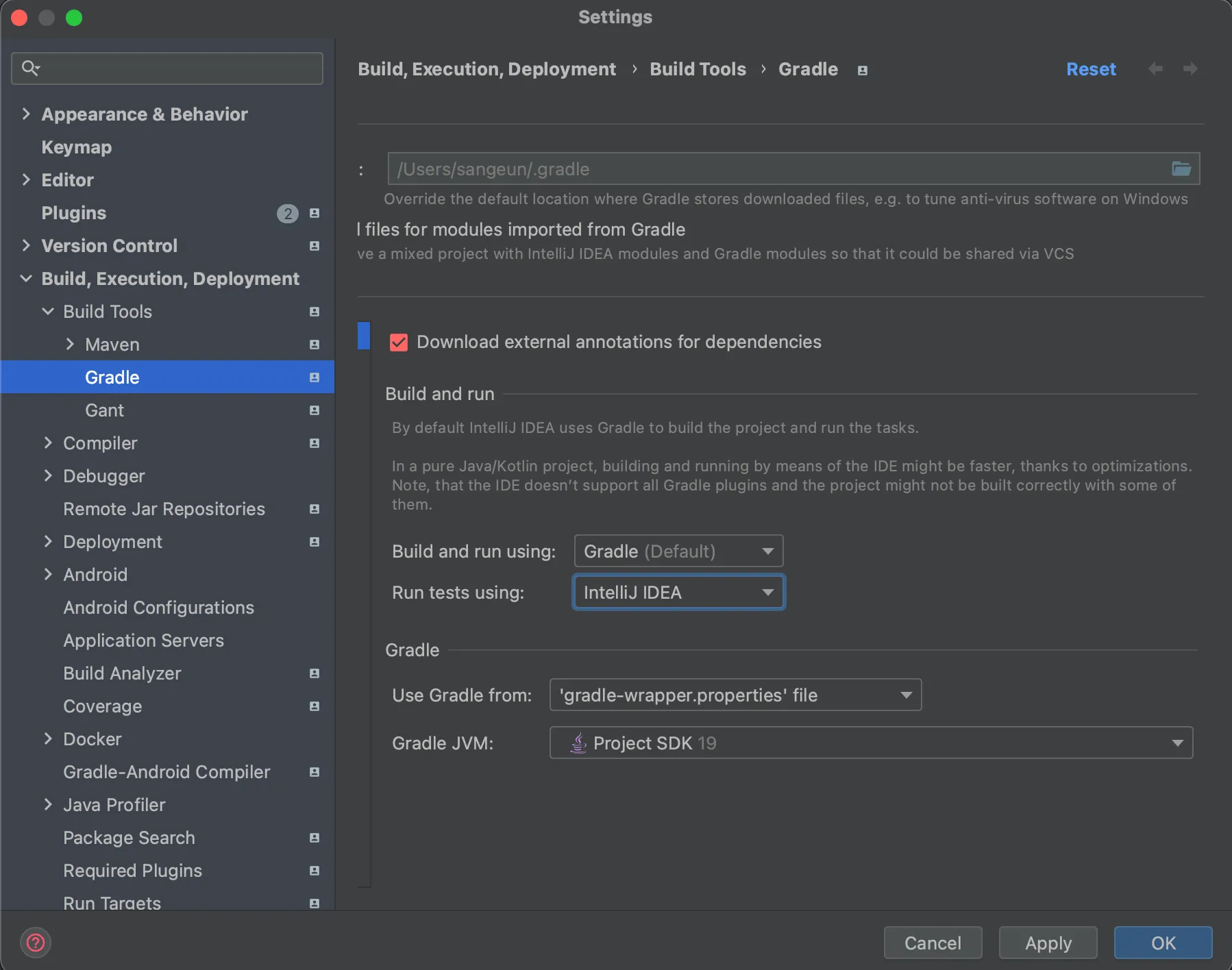Click the Apply button
Viewport: 1232px width, 970px height.
pyautogui.click(x=1048, y=943)
